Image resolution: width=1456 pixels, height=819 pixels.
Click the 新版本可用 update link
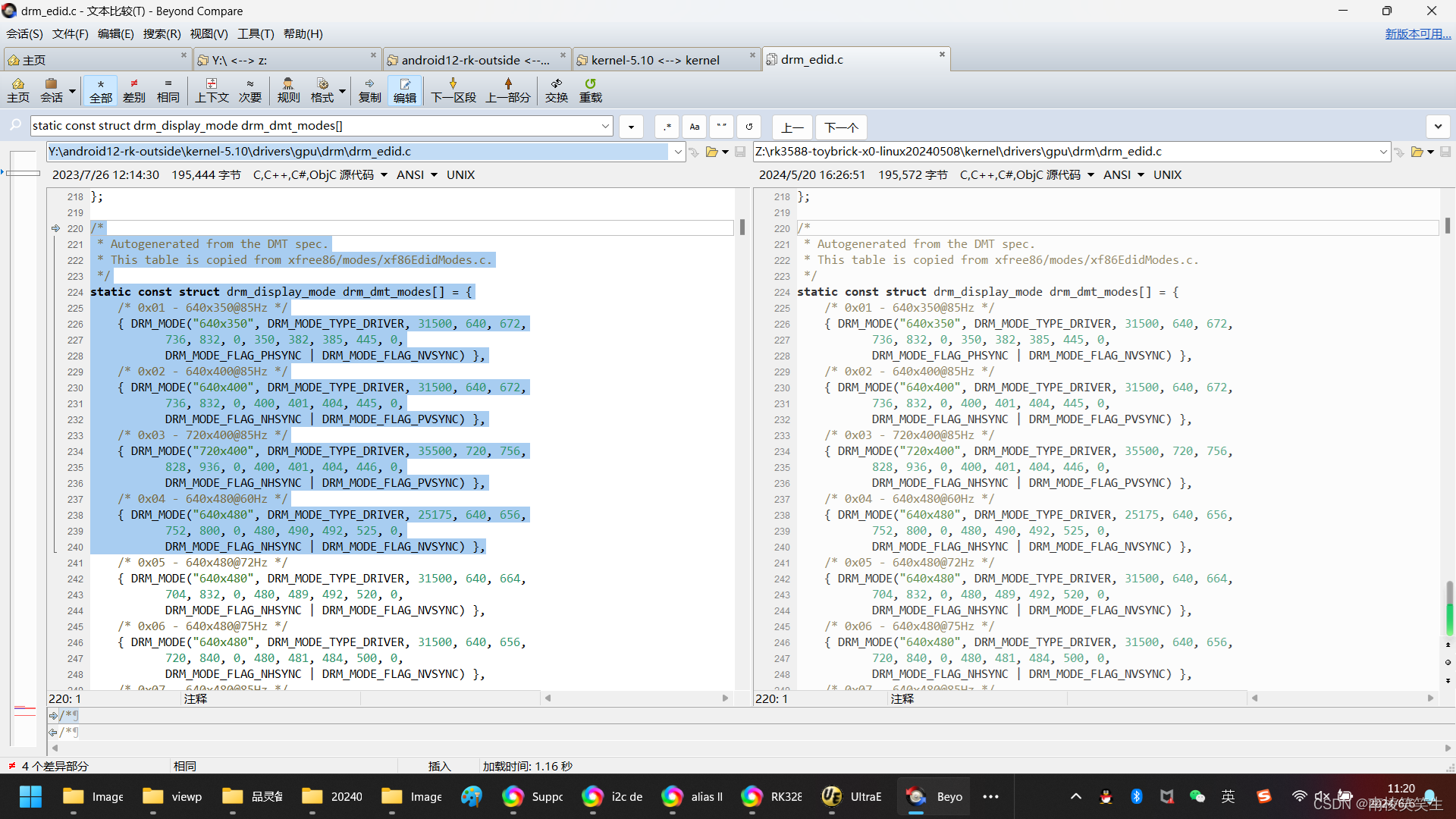1417,33
